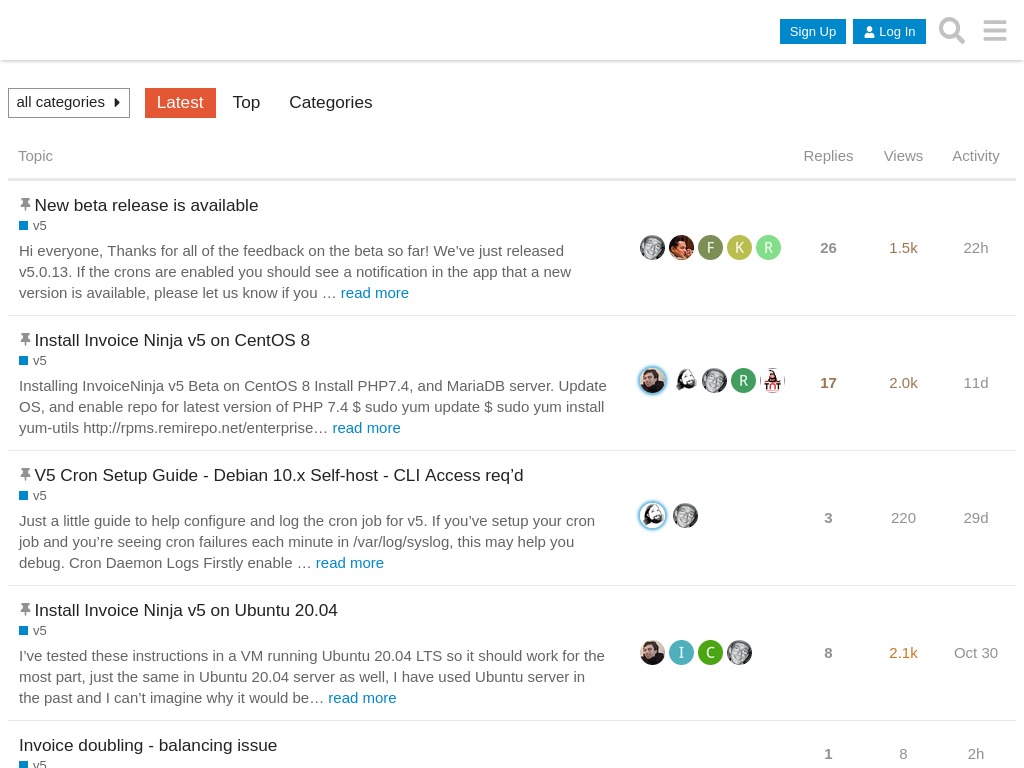Click the 2.0k views value
Viewport: 1024px width, 768px height.
point(903,383)
